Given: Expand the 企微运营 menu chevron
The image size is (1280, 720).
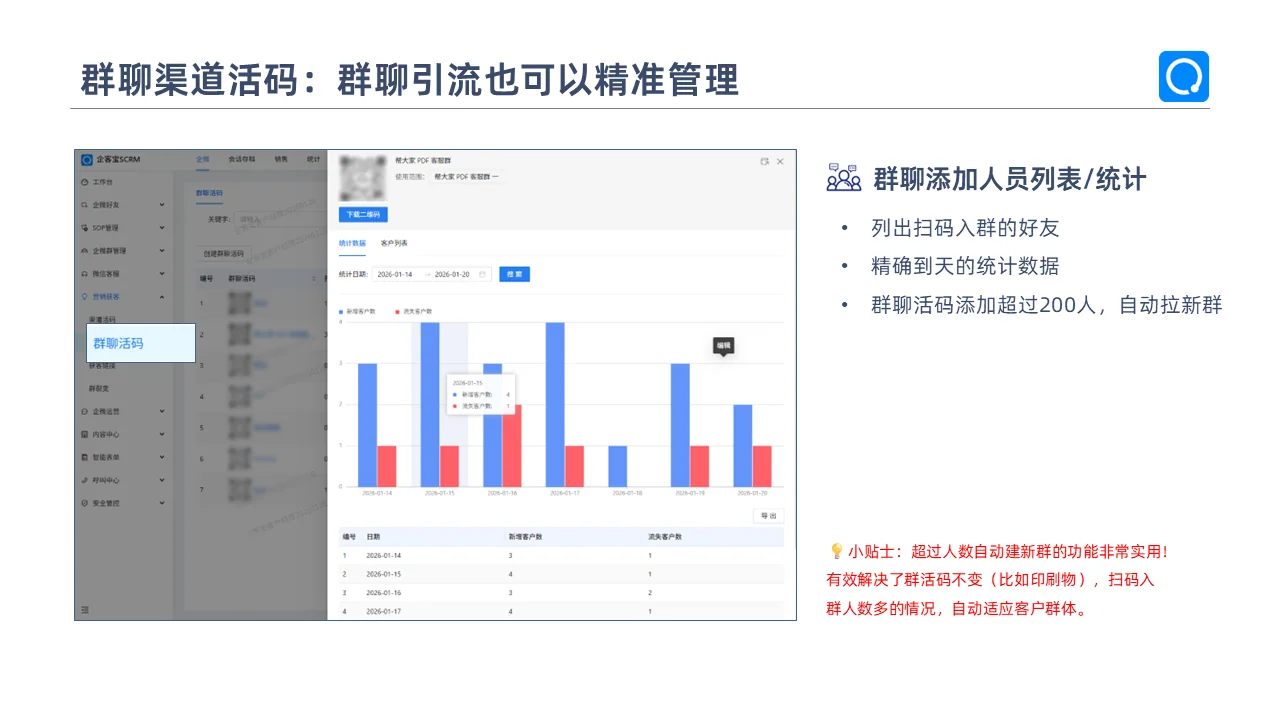Looking at the screenshot, I should click(162, 411).
